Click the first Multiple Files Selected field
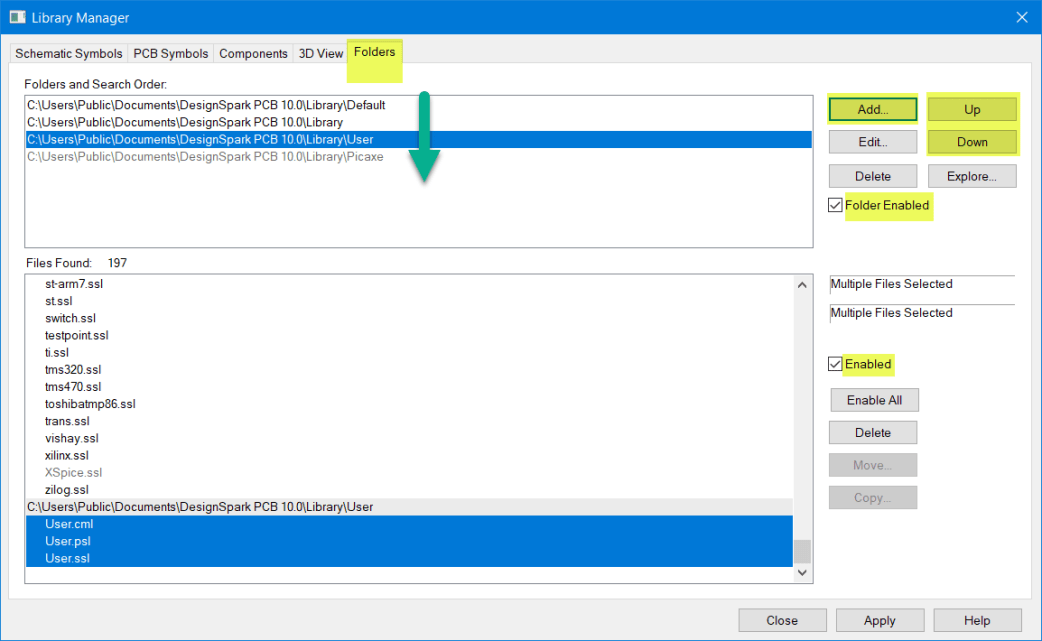 (x=922, y=284)
